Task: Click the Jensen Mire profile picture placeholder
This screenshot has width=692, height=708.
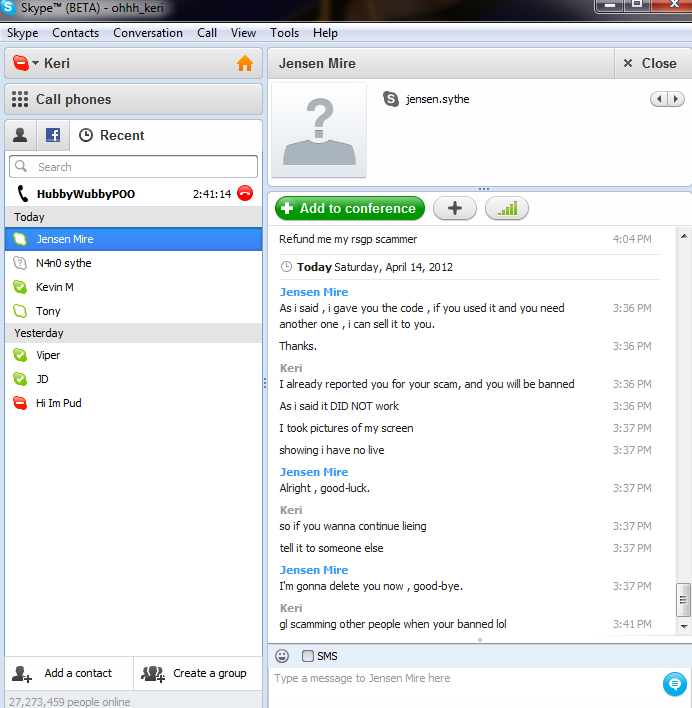Action: point(319,130)
